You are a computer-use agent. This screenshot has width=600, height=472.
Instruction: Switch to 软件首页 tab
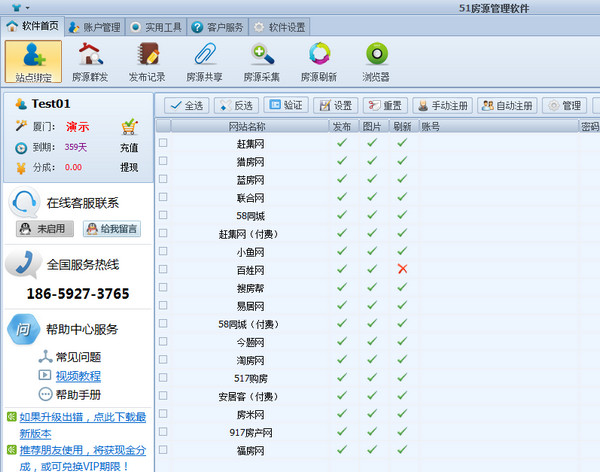pyautogui.click(x=33, y=26)
